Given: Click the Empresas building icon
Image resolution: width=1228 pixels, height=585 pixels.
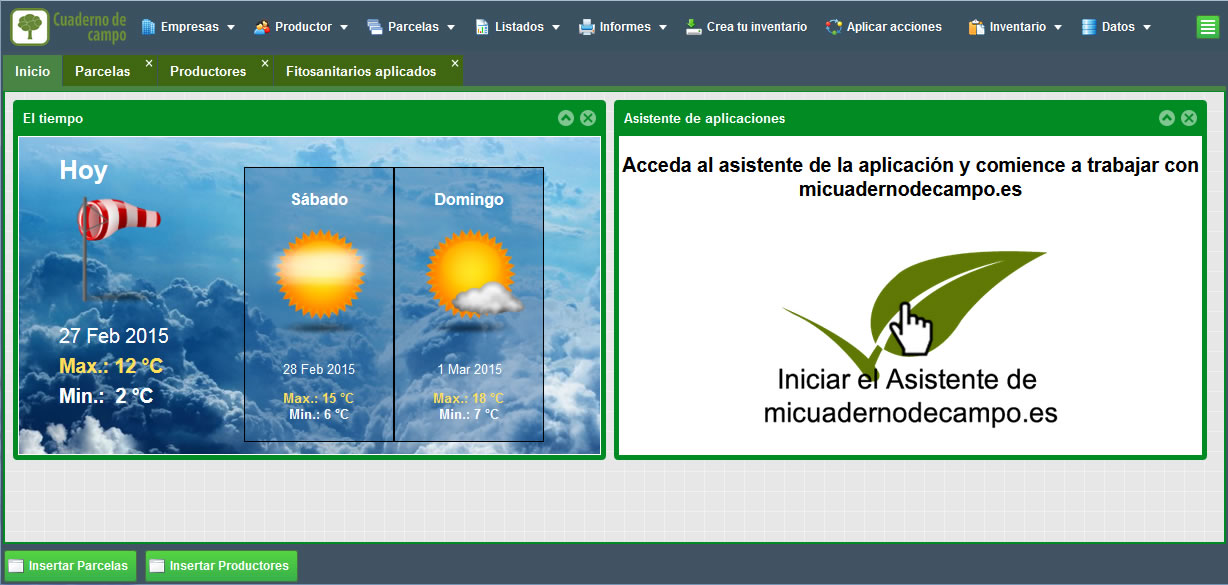Looking at the screenshot, I should pos(148,27).
